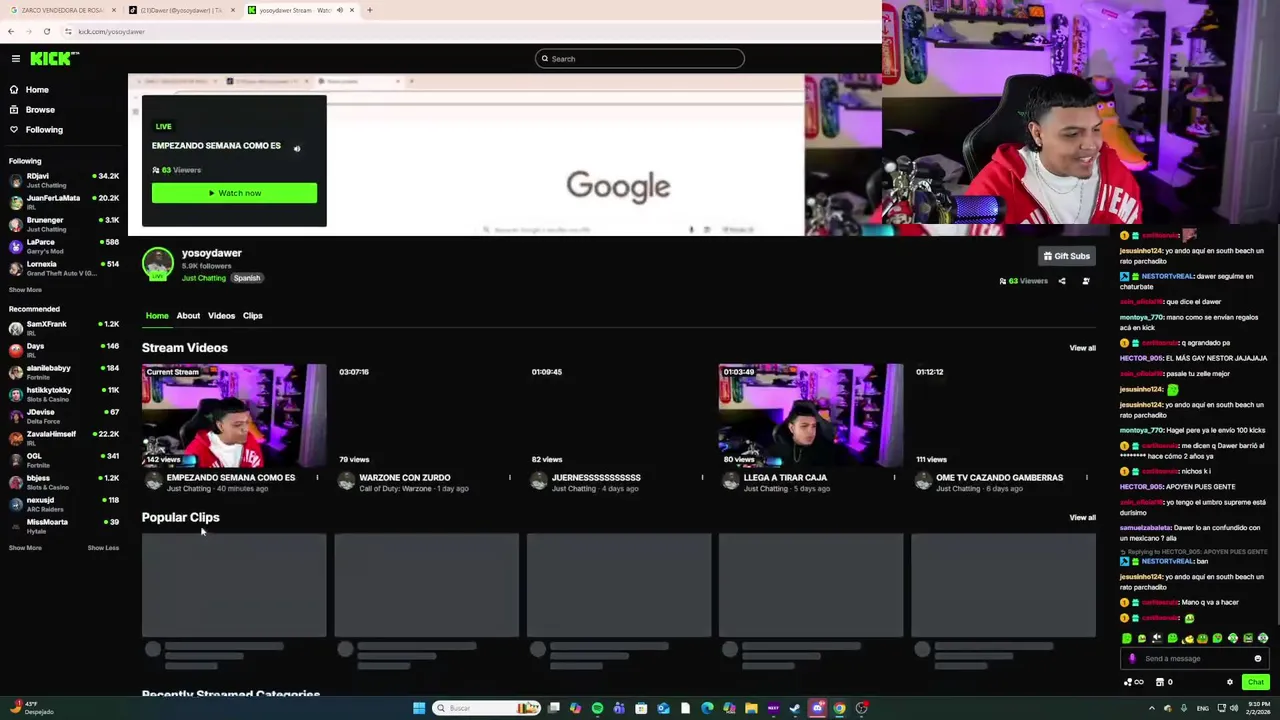
Task: Click the Gift Subs button
Action: (x=1066, y=256)
